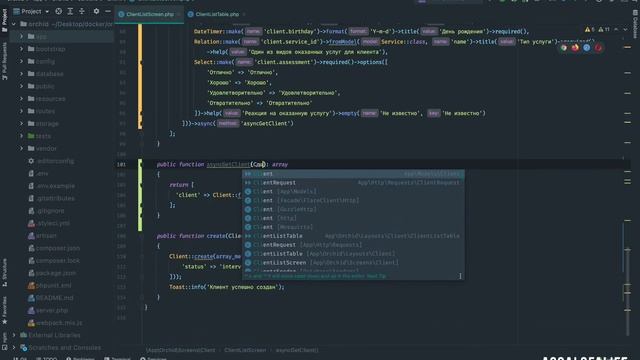The width and height of the screenshot is (640, 360).
Task: Collapse the orchid root folder
Action: 14,24
